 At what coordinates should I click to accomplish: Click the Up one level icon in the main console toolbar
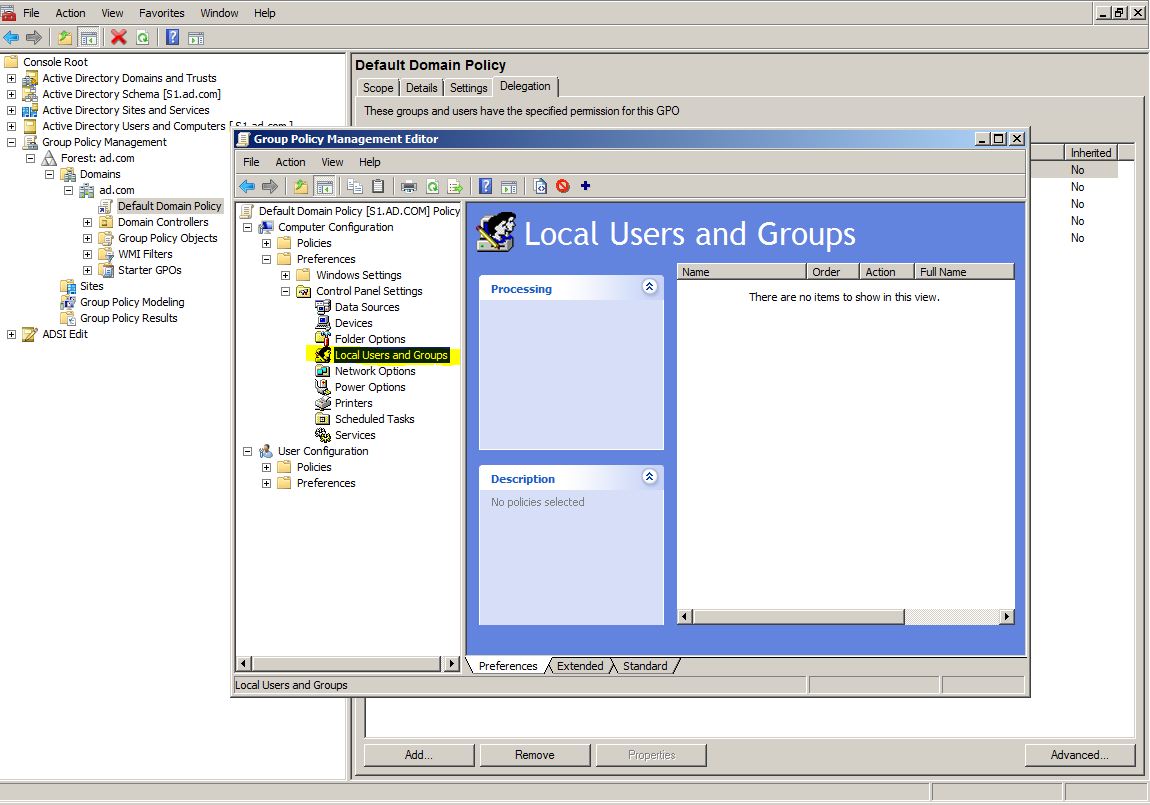click(65, 37)
